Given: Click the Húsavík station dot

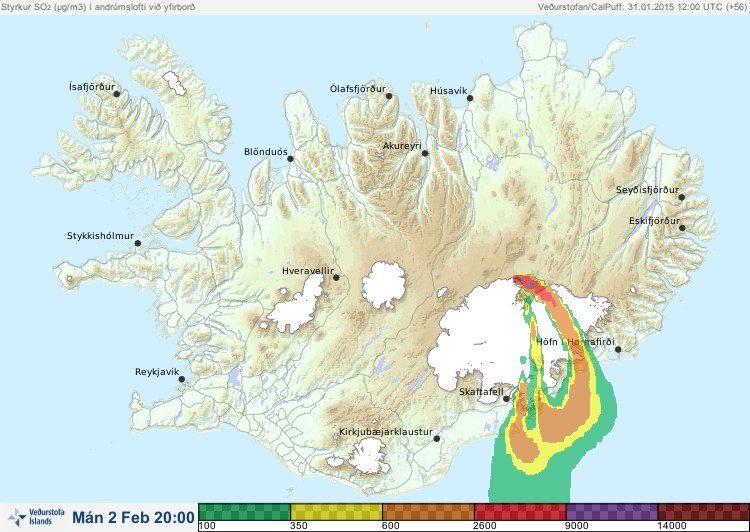Looking at the screenshot, I should point(470,98).
